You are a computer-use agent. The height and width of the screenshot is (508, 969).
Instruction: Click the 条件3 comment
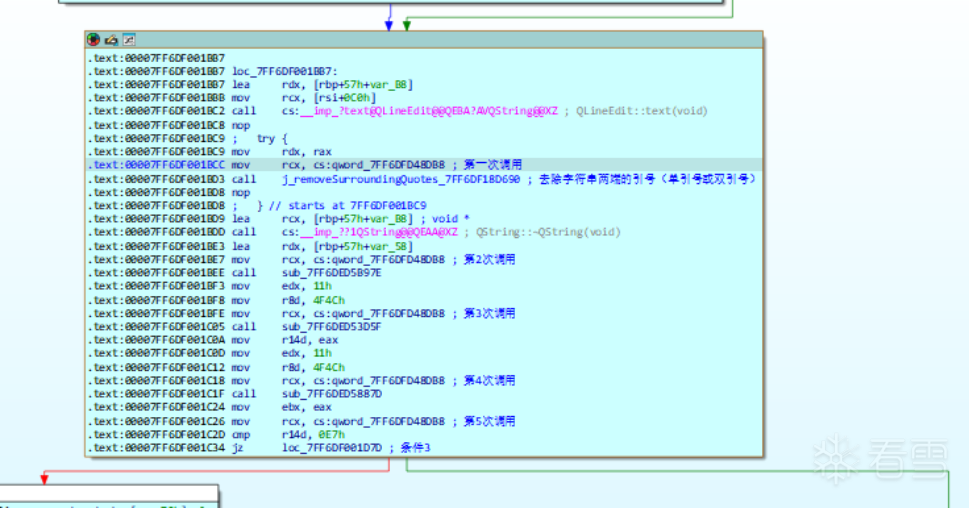point(415,447)
